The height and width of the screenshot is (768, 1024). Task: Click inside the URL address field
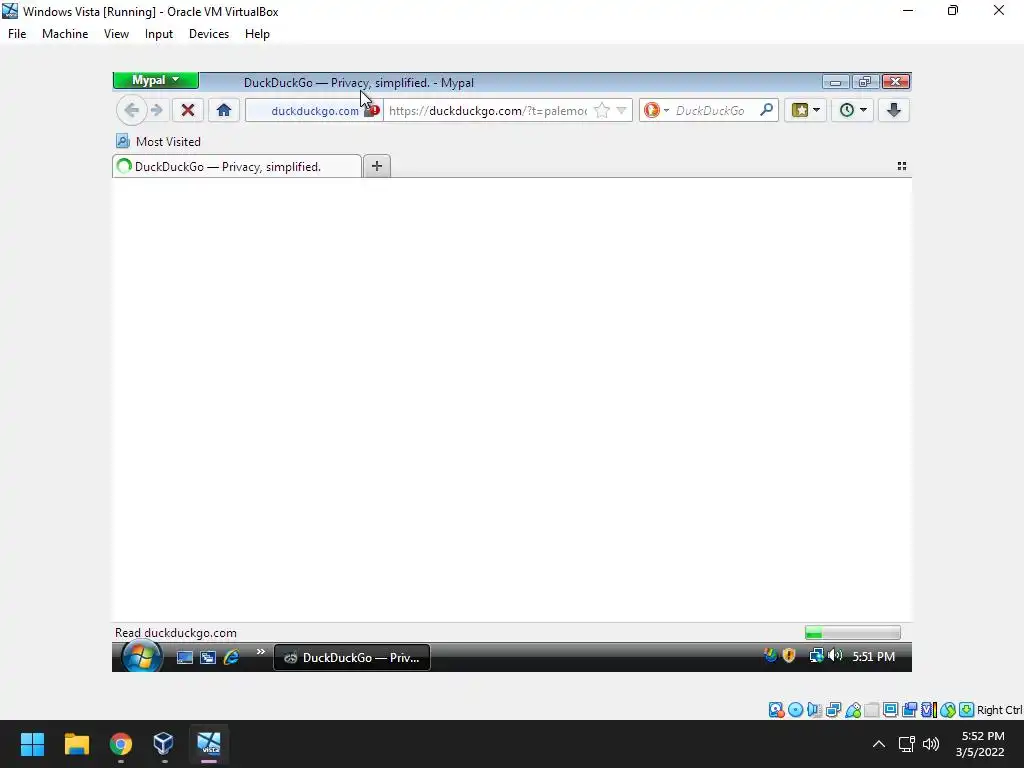[x=488, y=110]
